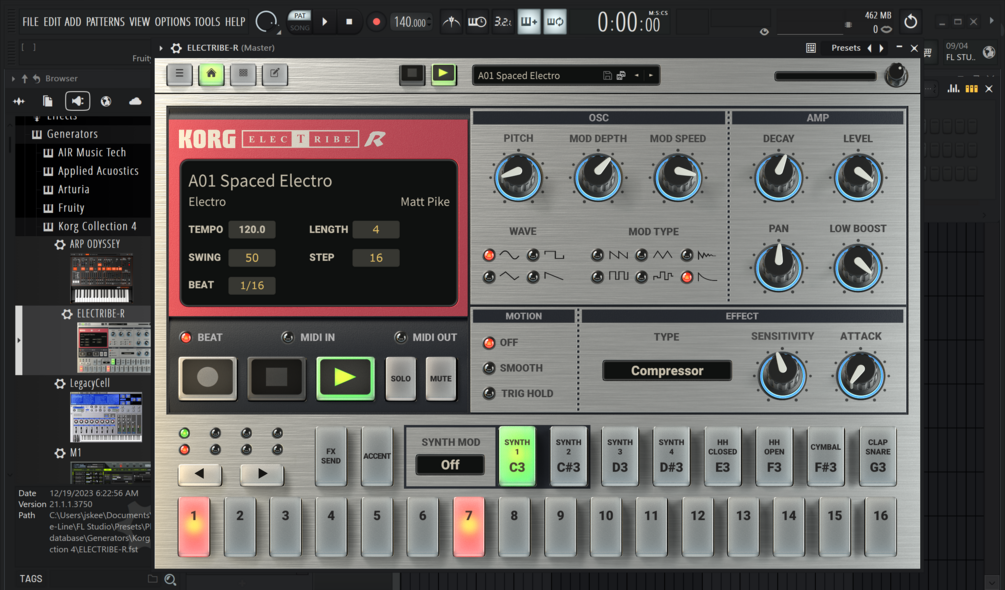
Task: Open the browser globe online icon
Action: pos(106,101)
